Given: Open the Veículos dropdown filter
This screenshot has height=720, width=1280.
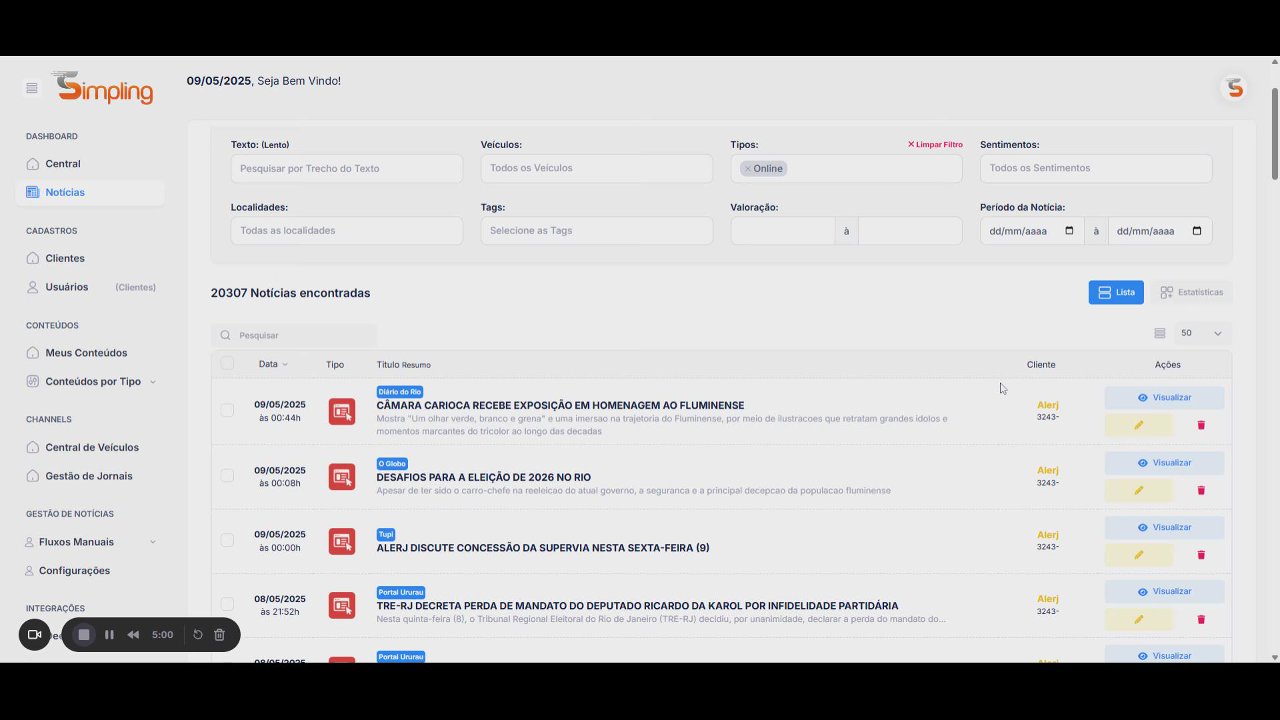Looking at the screenshot, I should point(597,168).
